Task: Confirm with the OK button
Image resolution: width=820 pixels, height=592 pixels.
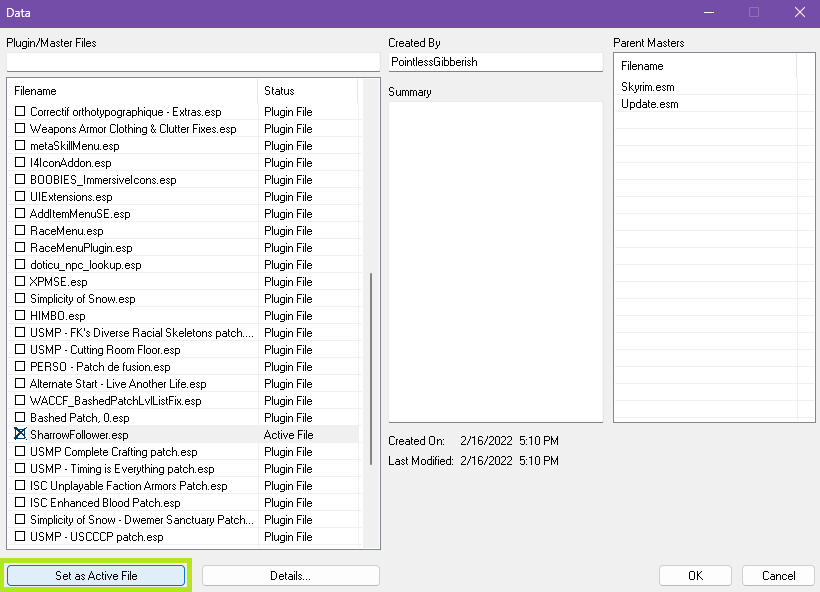Action: click(695, 576)
